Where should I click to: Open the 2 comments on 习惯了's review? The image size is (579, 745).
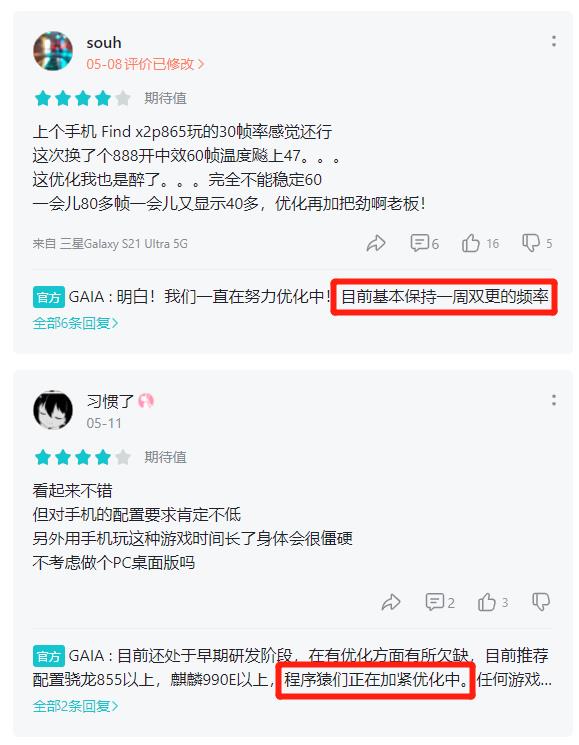(440, 602)
